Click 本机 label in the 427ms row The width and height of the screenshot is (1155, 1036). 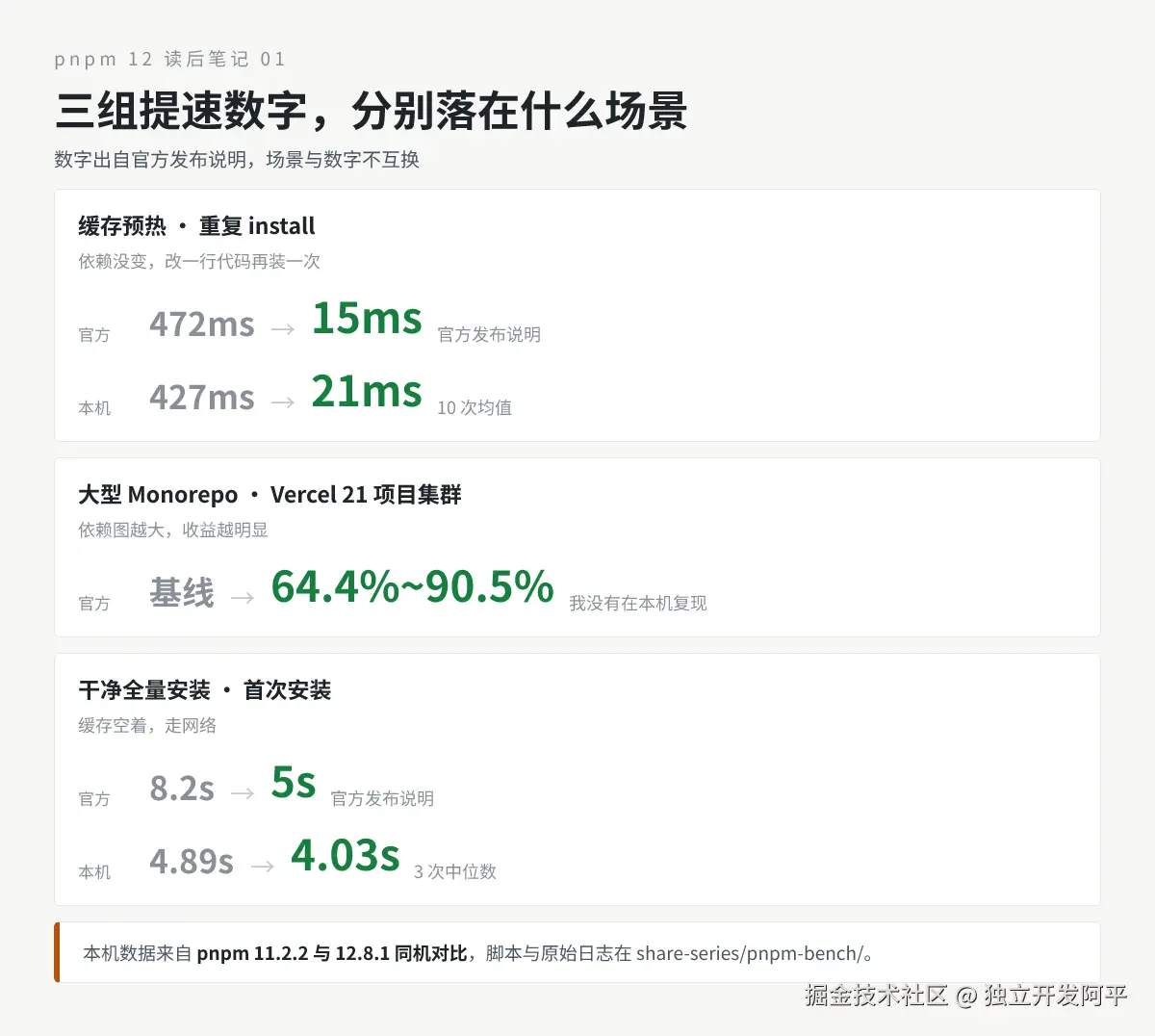click(94, 408)
